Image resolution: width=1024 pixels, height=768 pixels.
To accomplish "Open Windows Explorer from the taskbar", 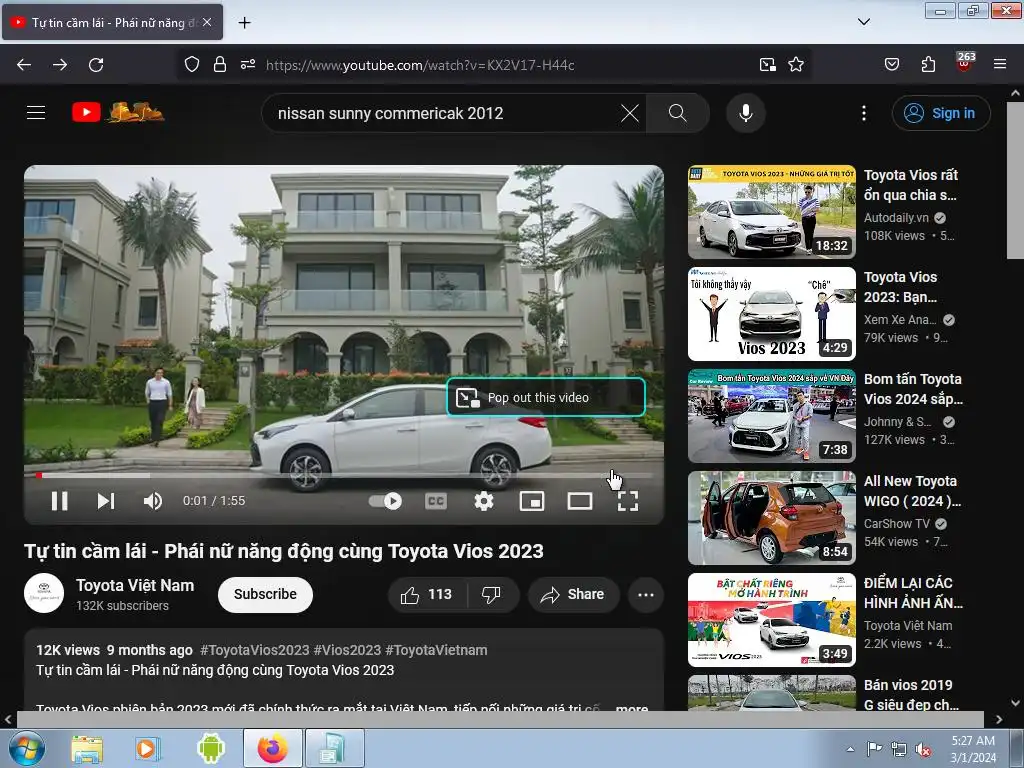I will pos(87,748).
